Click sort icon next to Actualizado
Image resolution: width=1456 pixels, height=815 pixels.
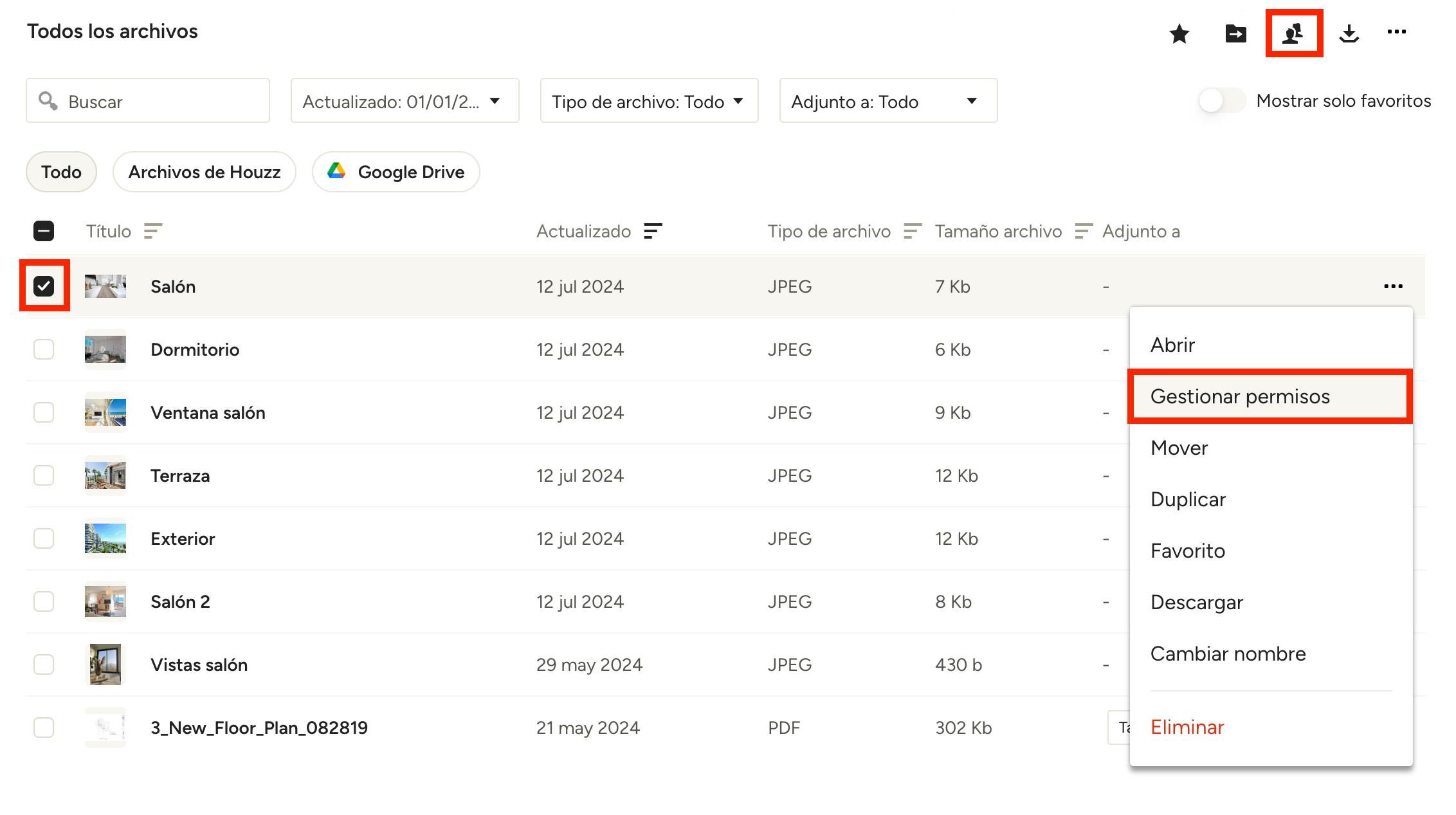point(653,231)
